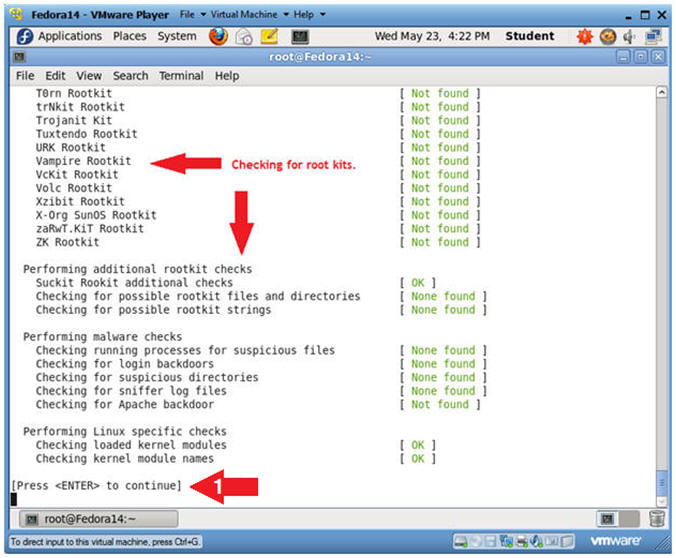Viewport: 676px width, 558px height.
Task: Open the Trash icon in the bottom panel
Action: [x=657, y=519]
